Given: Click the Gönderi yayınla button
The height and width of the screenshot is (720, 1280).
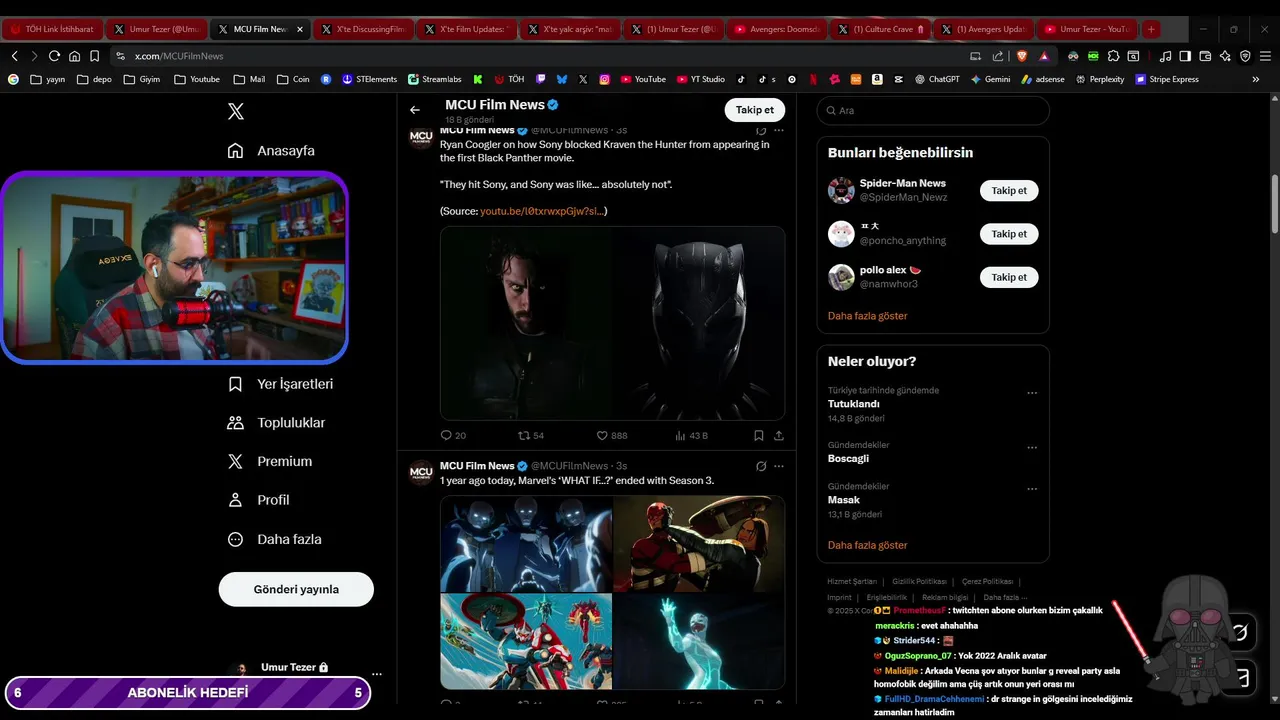Looking at the screenshot, I should coord(296,589).
